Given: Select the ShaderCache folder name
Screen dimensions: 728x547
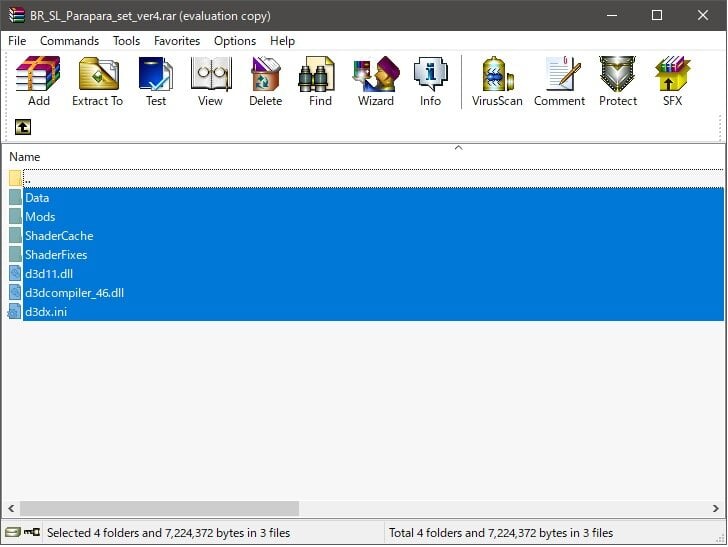Looking at the screenshot, I should pos(59,236).
